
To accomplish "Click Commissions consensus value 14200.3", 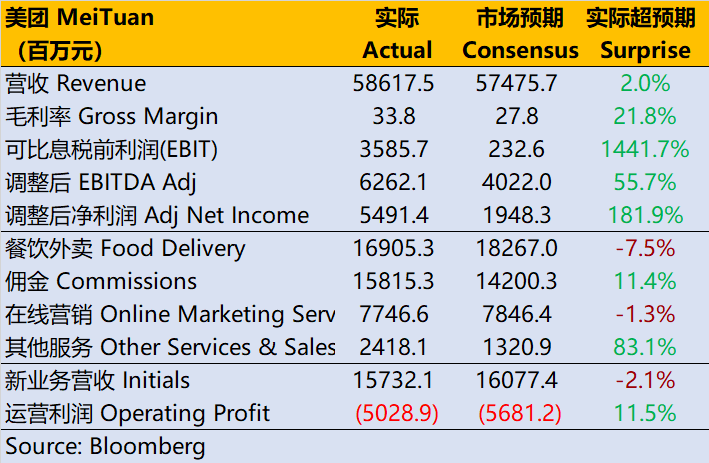I will (520, 282).
